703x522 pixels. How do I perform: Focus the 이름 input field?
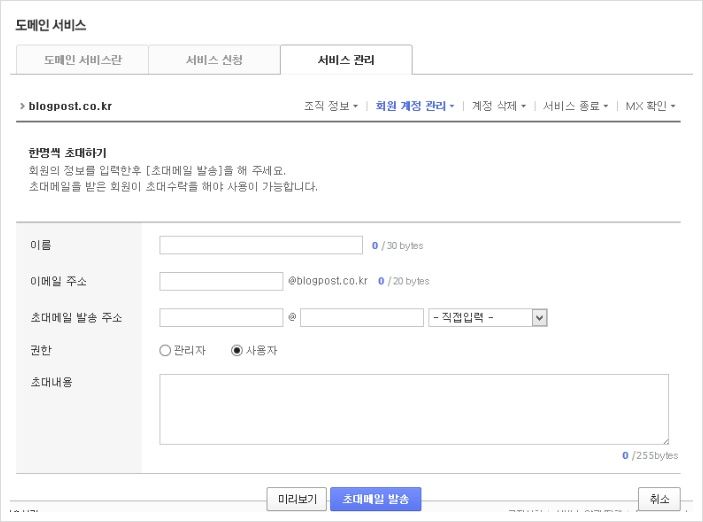(x=261, y=245)
